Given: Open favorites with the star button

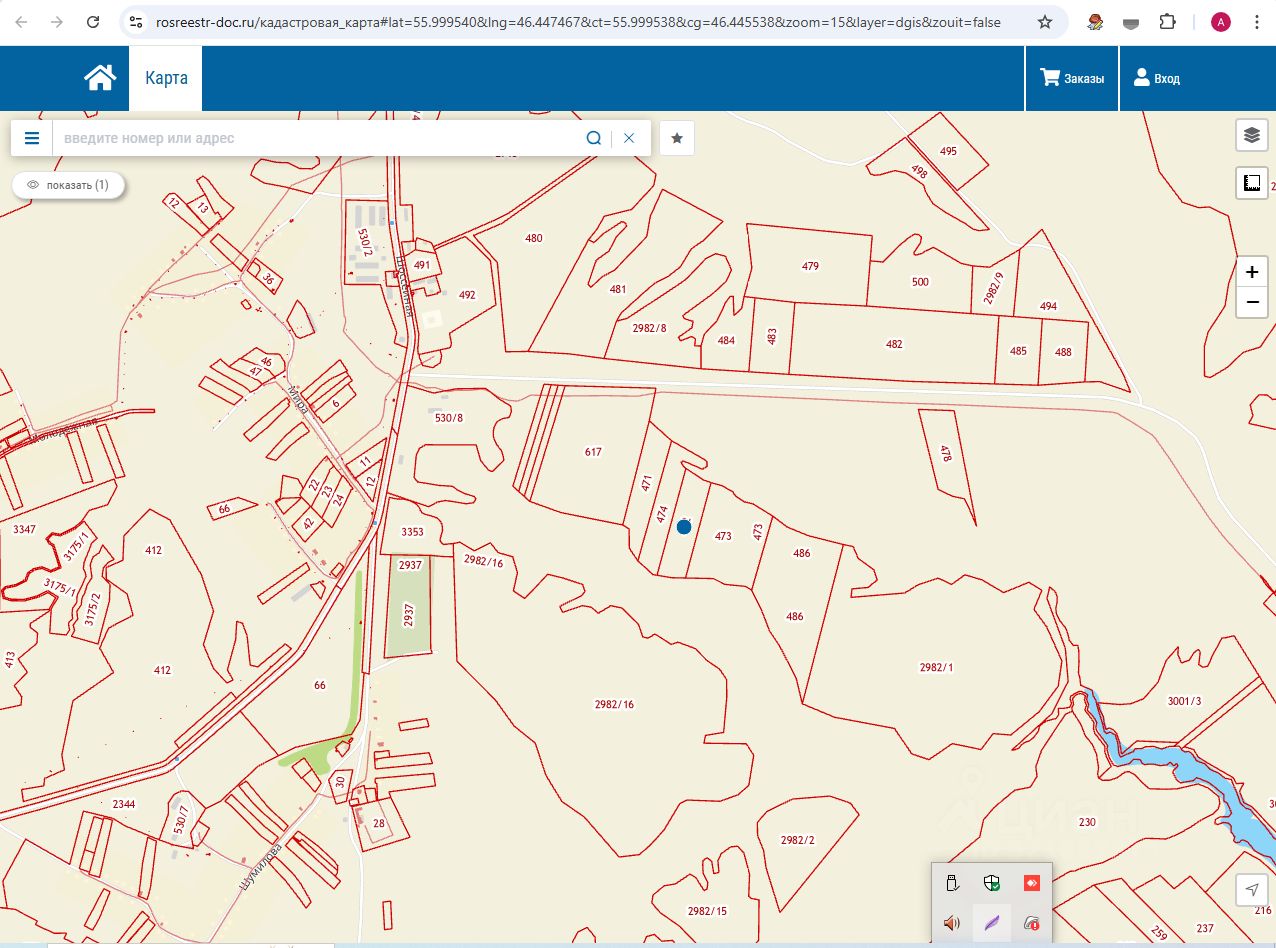Looking at the screenshot, I should click(x=677, y=138).
